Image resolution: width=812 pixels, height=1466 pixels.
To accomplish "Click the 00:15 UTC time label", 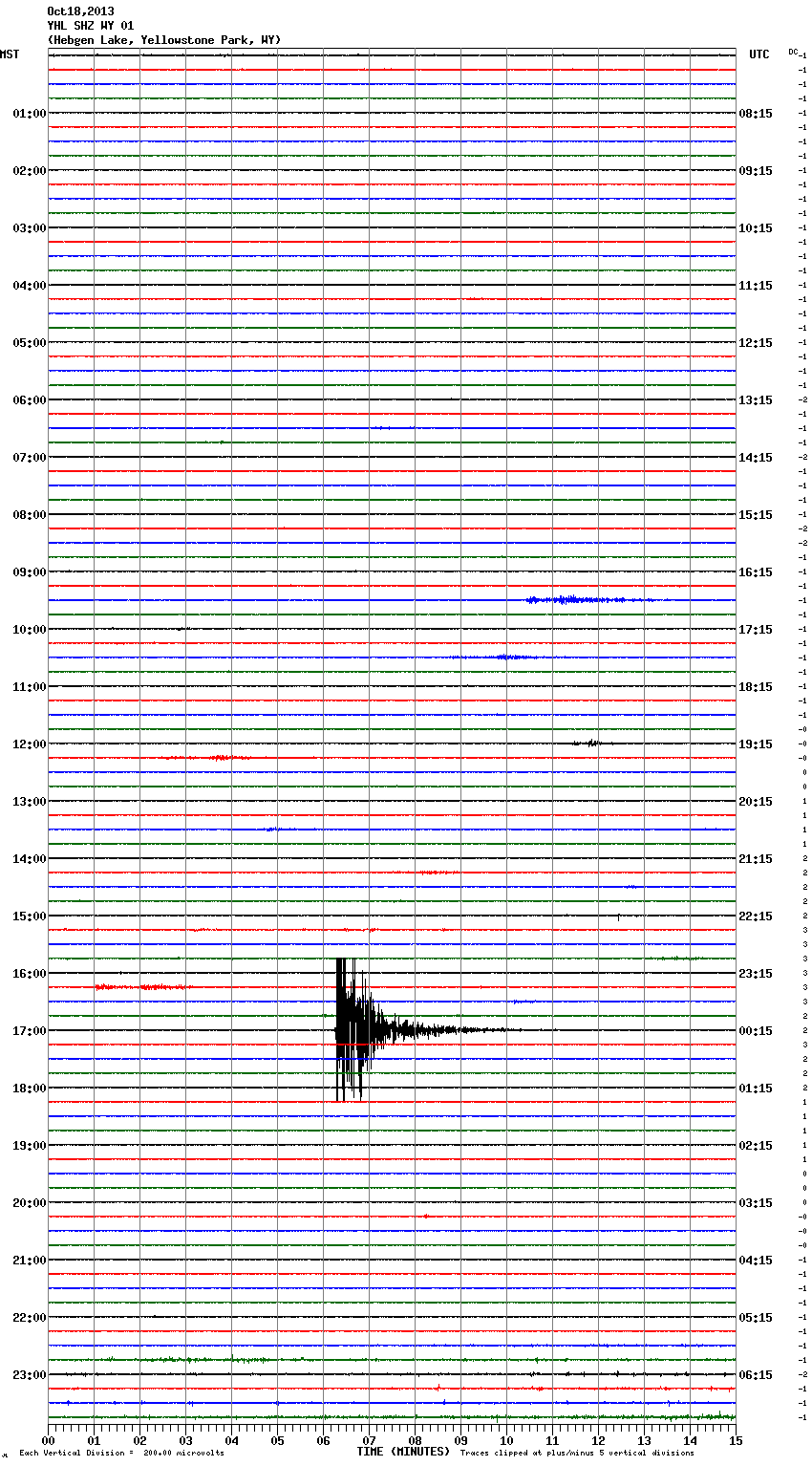I will click(x=756, y=1031).
